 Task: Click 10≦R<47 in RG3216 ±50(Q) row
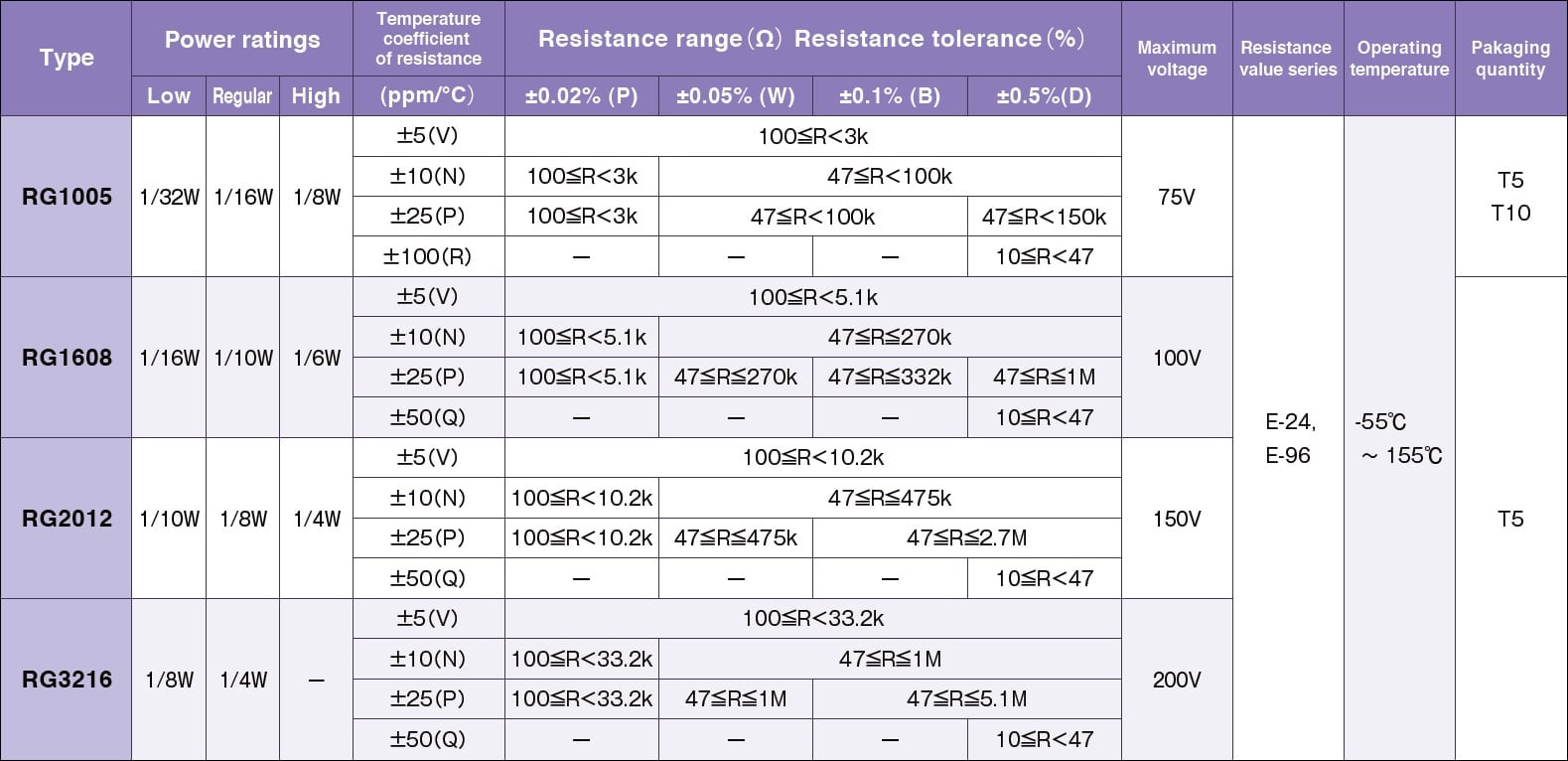coord(1044,739)
